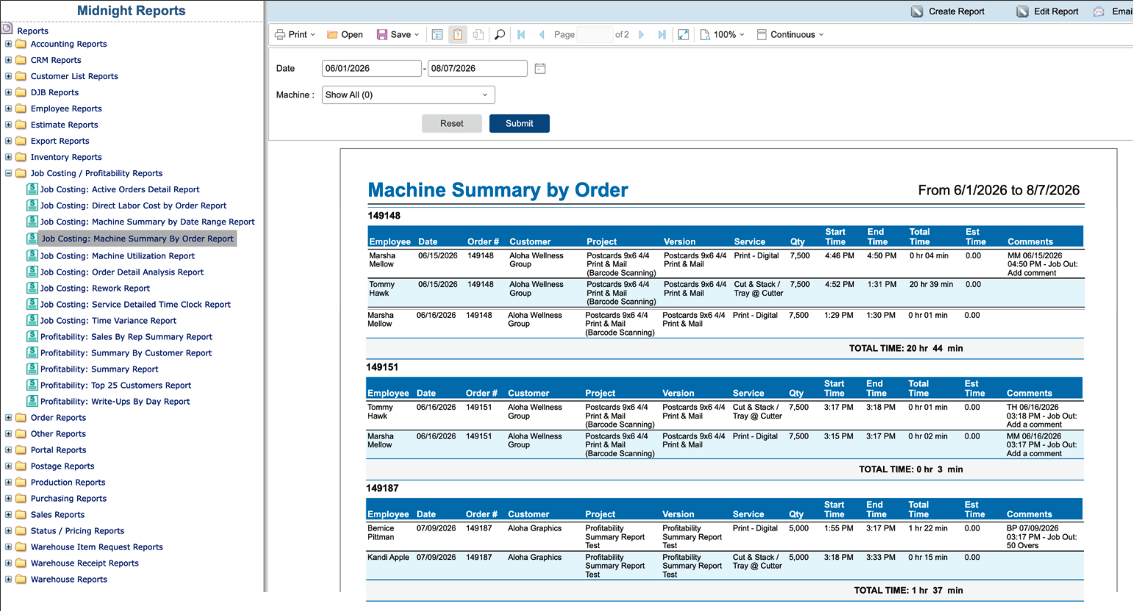Click the start date field 06/01/2026
The image size is (1133, 611).
click(x=371, y=69)
